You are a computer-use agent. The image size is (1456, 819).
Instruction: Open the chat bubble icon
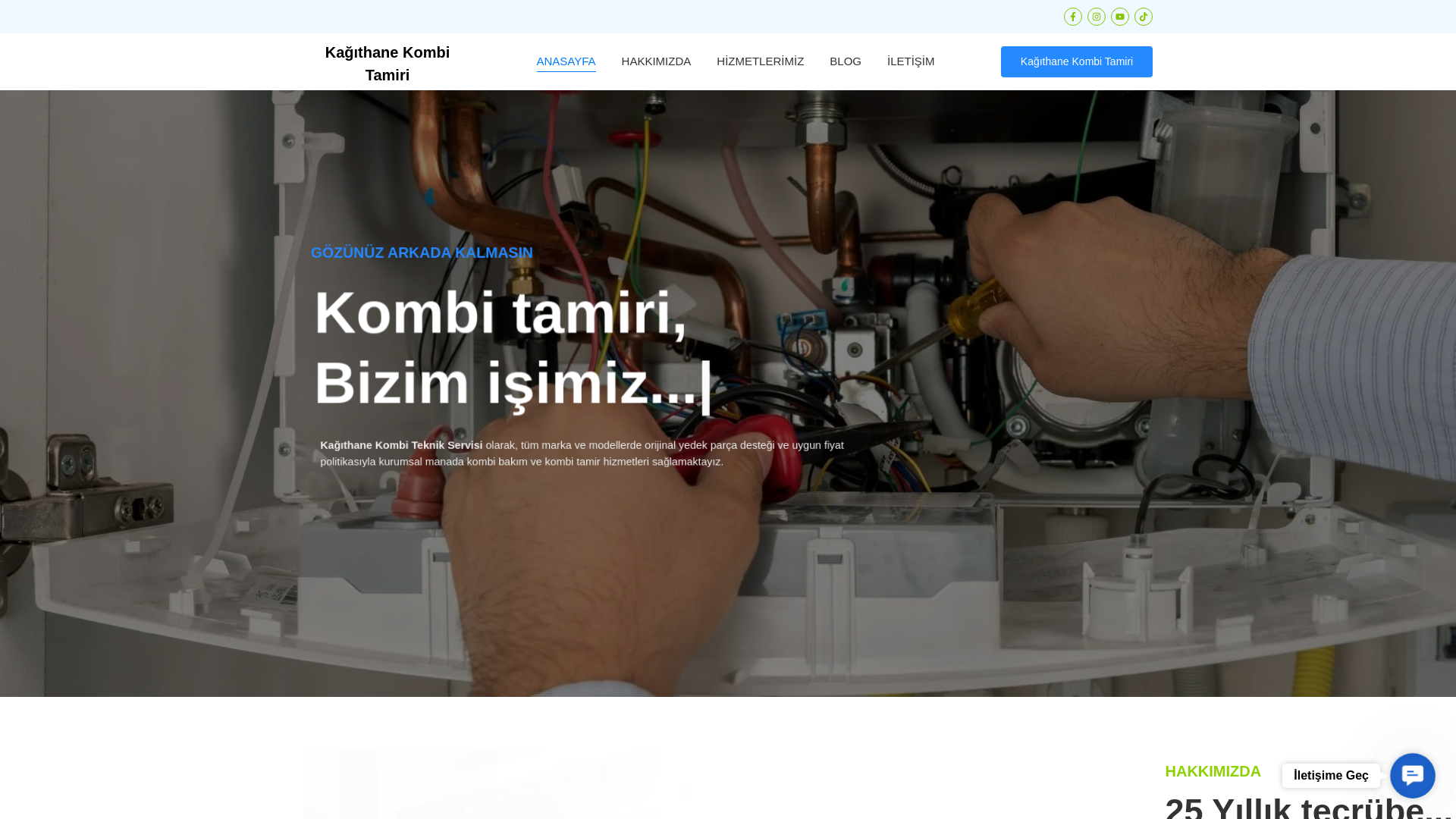point(1412,775)
